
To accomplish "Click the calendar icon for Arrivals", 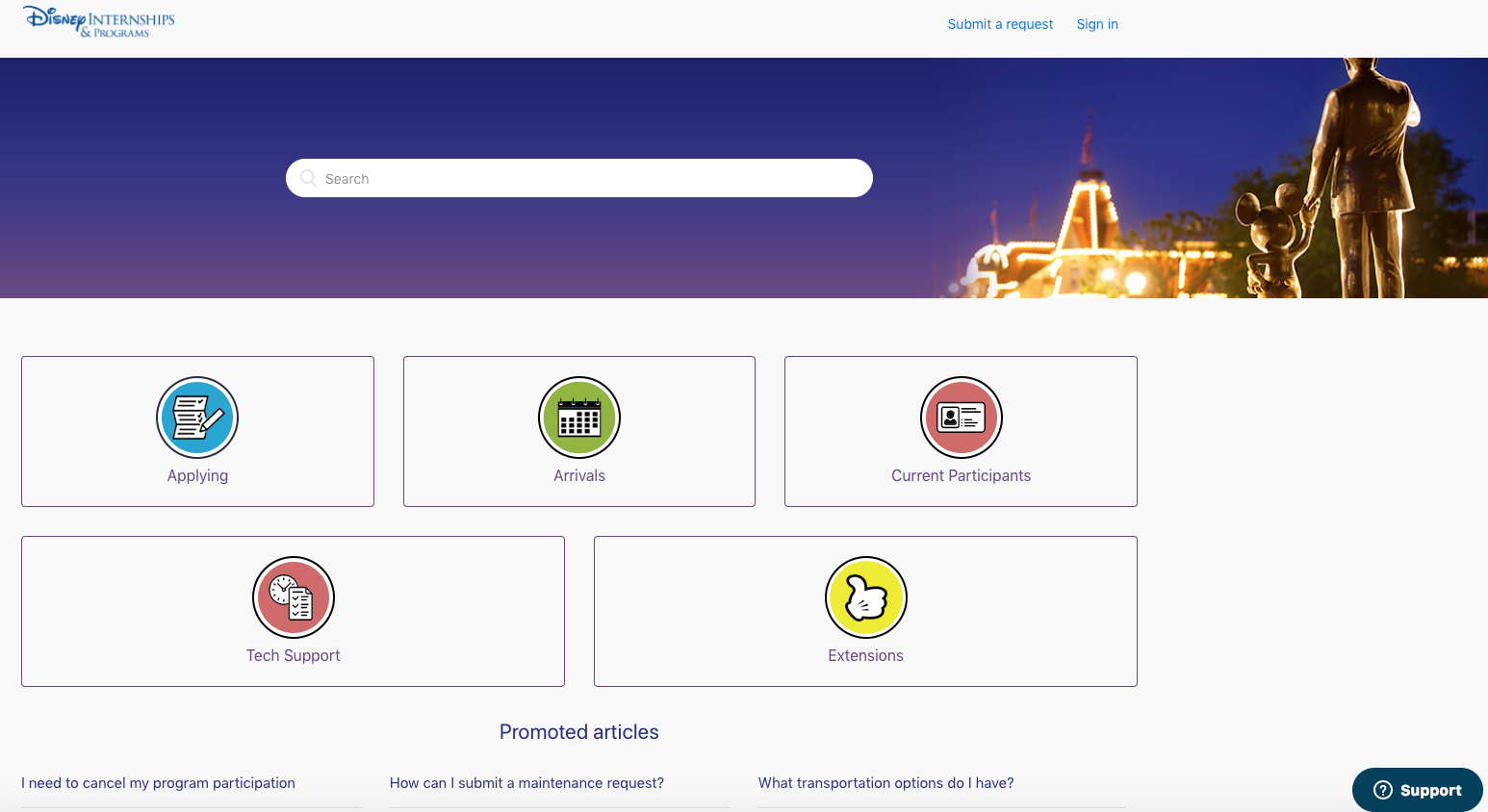I will [x=578, y=418].
